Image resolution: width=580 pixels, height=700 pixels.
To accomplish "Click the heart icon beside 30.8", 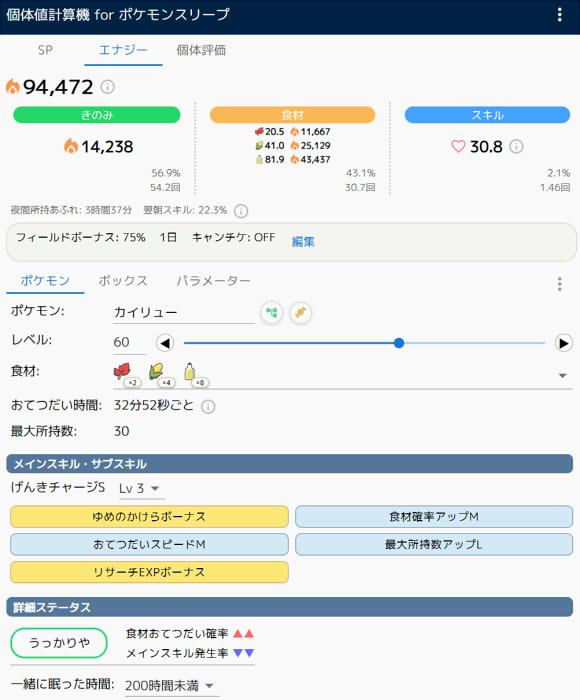I will click(458, 146).
